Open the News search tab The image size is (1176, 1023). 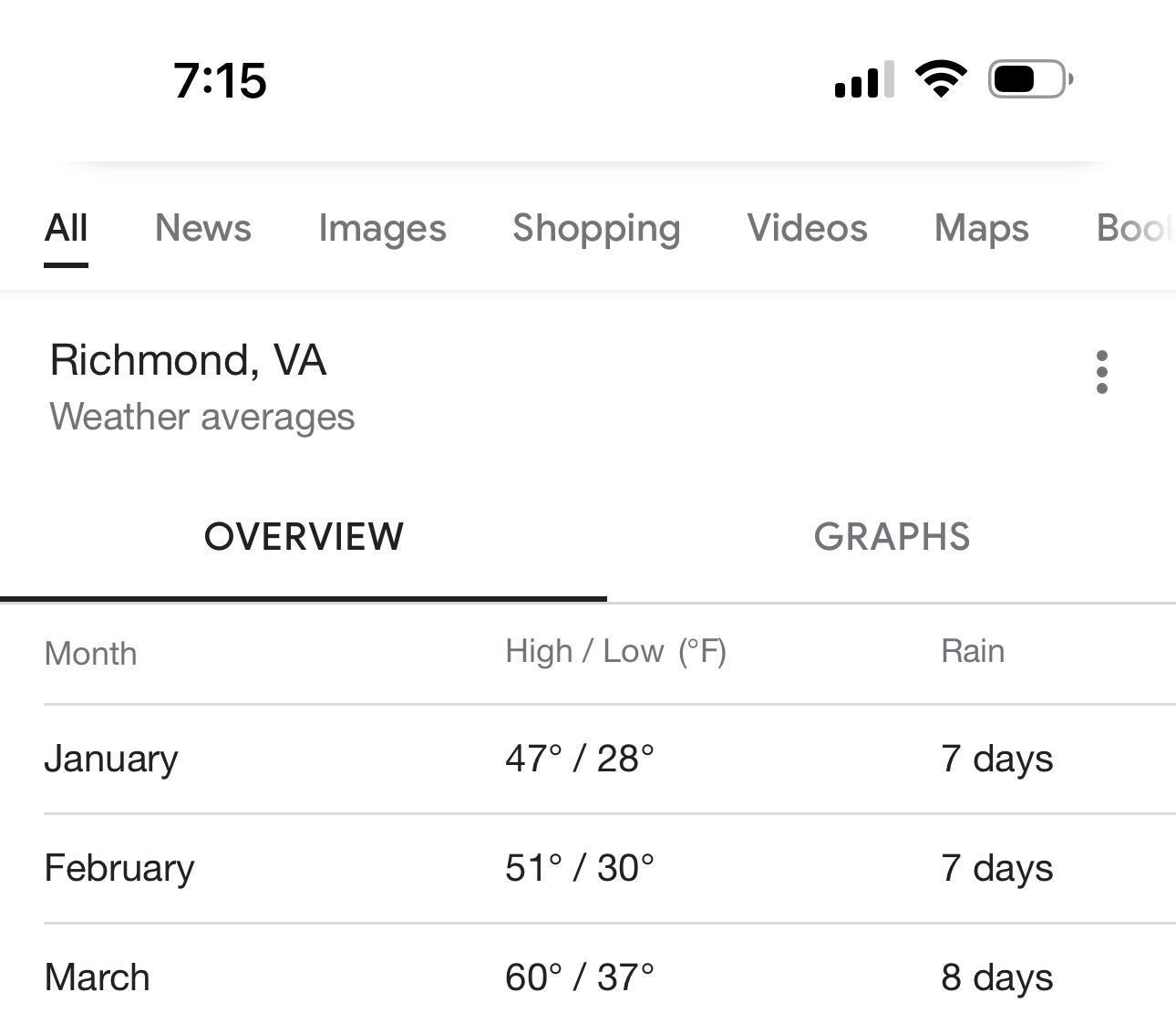click(x=202, y=228)
